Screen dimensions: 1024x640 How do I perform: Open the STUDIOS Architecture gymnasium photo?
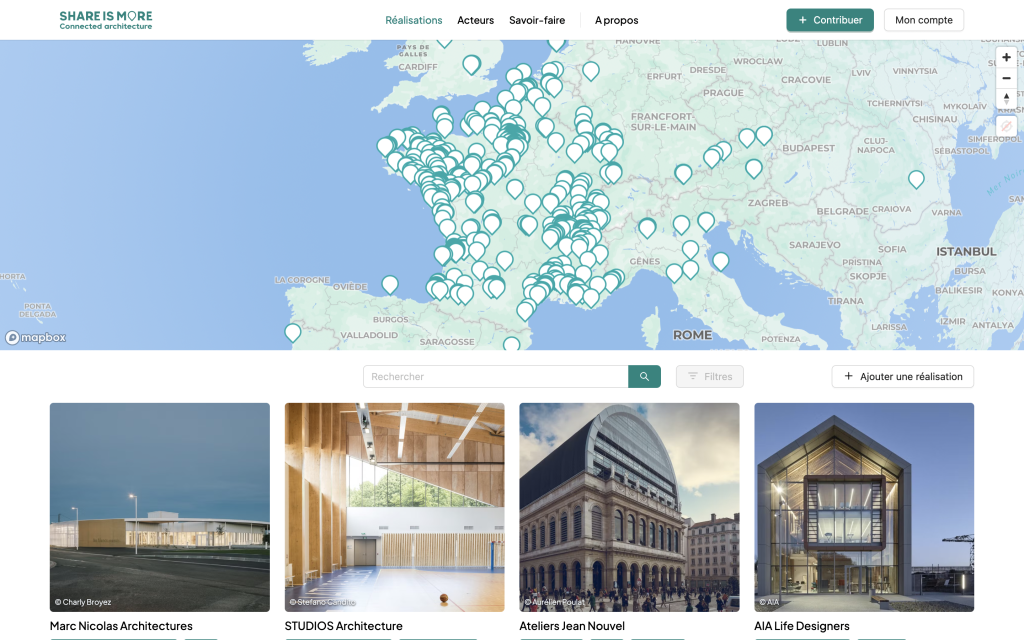point(394,507)
